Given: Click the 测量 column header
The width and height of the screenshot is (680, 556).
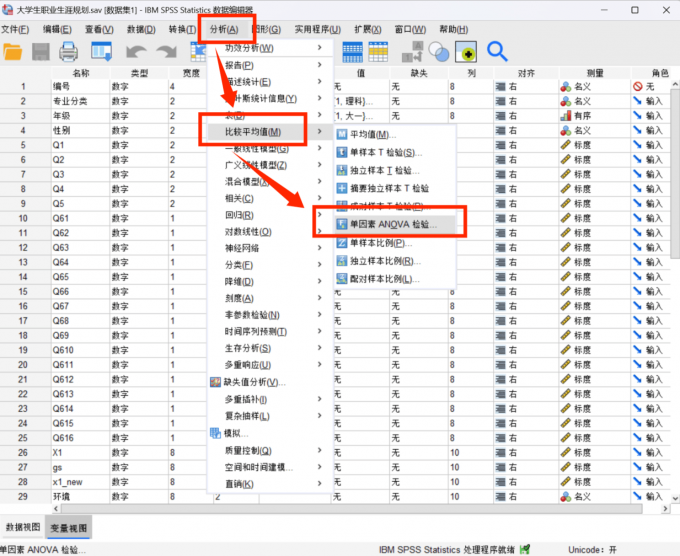Looking at the screenshot, I should click(595, 73).
